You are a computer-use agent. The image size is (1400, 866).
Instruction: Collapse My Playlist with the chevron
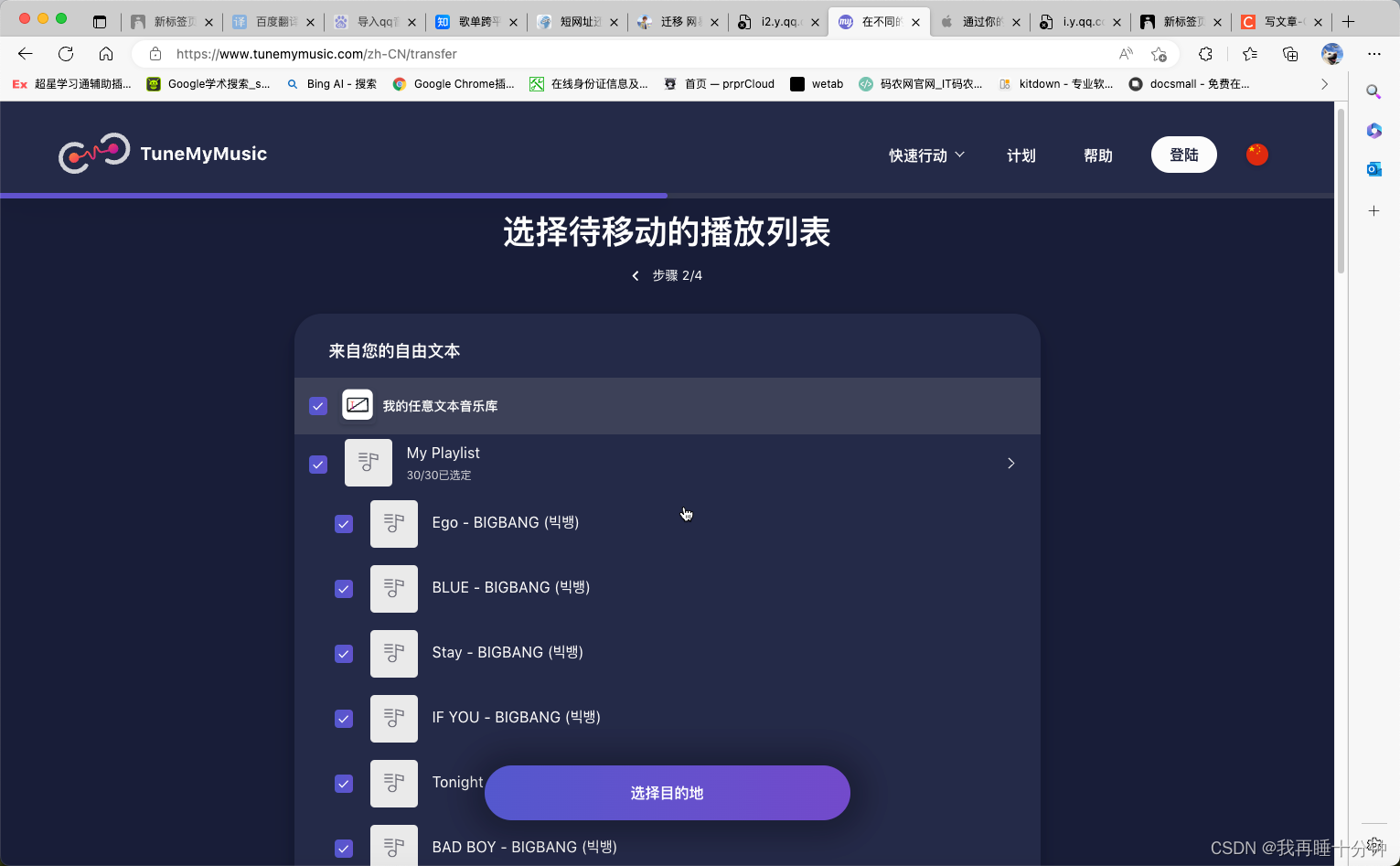click(x=1010, y=464)
